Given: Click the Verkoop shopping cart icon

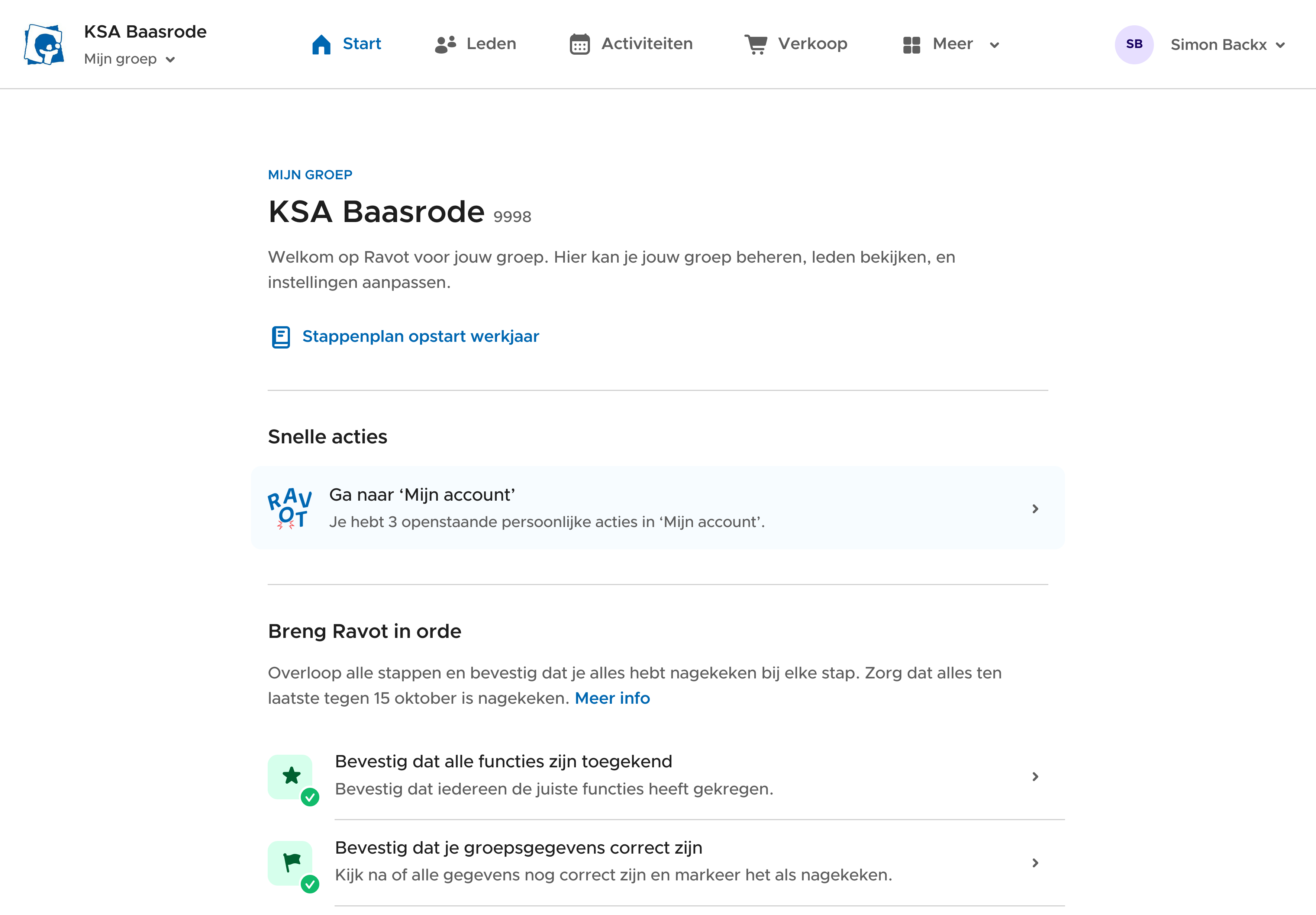Looking at the screenshot, I should [756, 44].
